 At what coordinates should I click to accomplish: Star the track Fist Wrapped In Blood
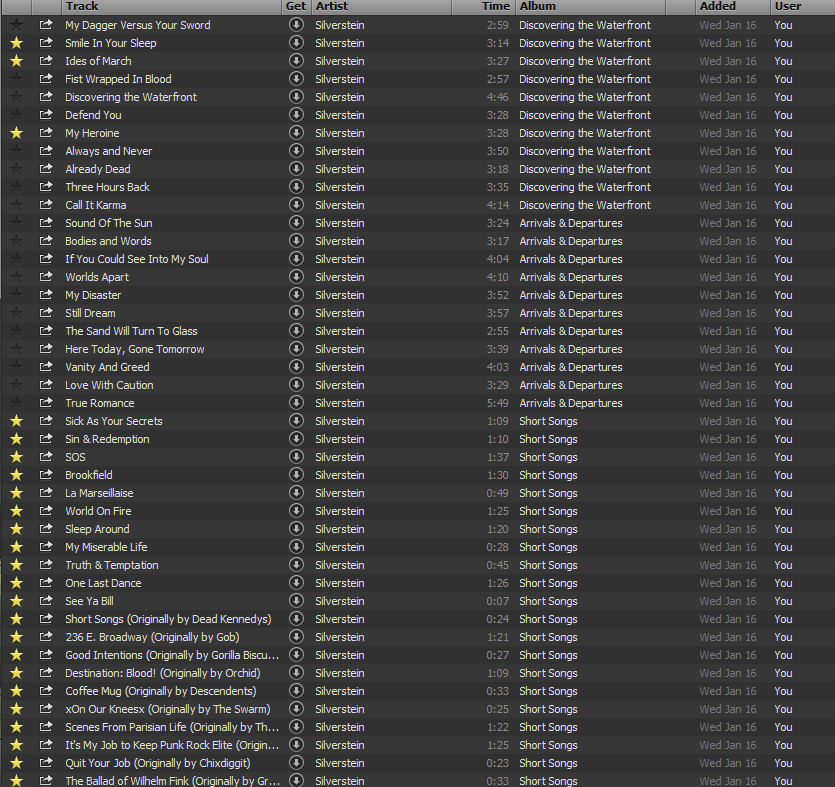[x=17, y=79]
